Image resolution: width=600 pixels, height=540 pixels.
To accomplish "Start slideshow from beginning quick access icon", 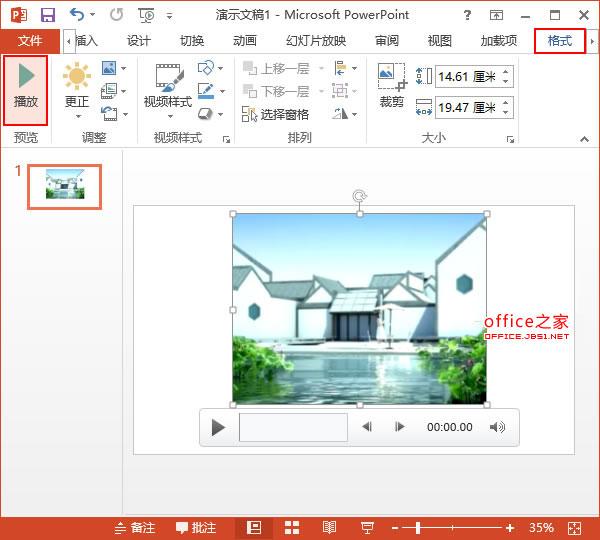I will click(146, 15).
